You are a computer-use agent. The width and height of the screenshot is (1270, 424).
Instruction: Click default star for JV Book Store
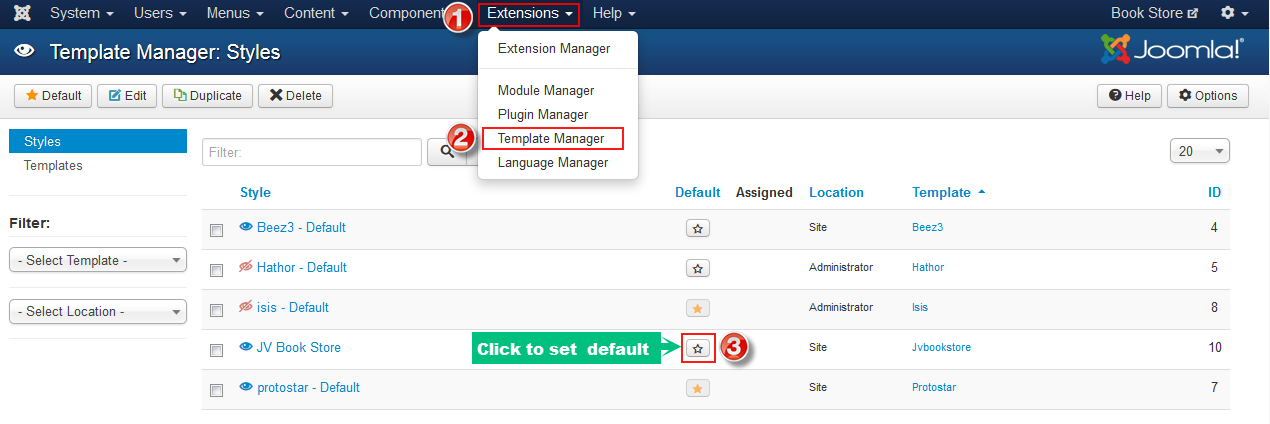tap(699, 348)
